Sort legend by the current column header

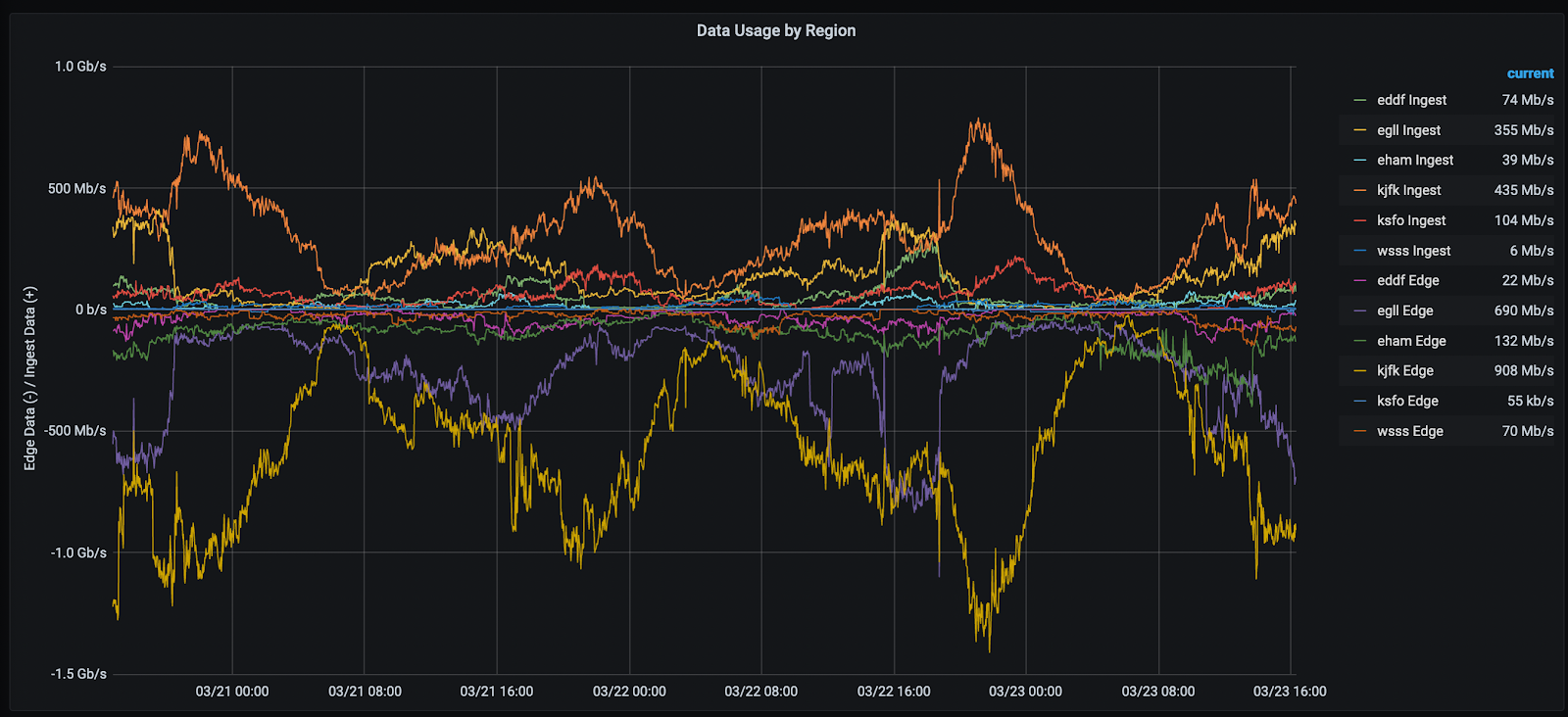(1530, 73)
